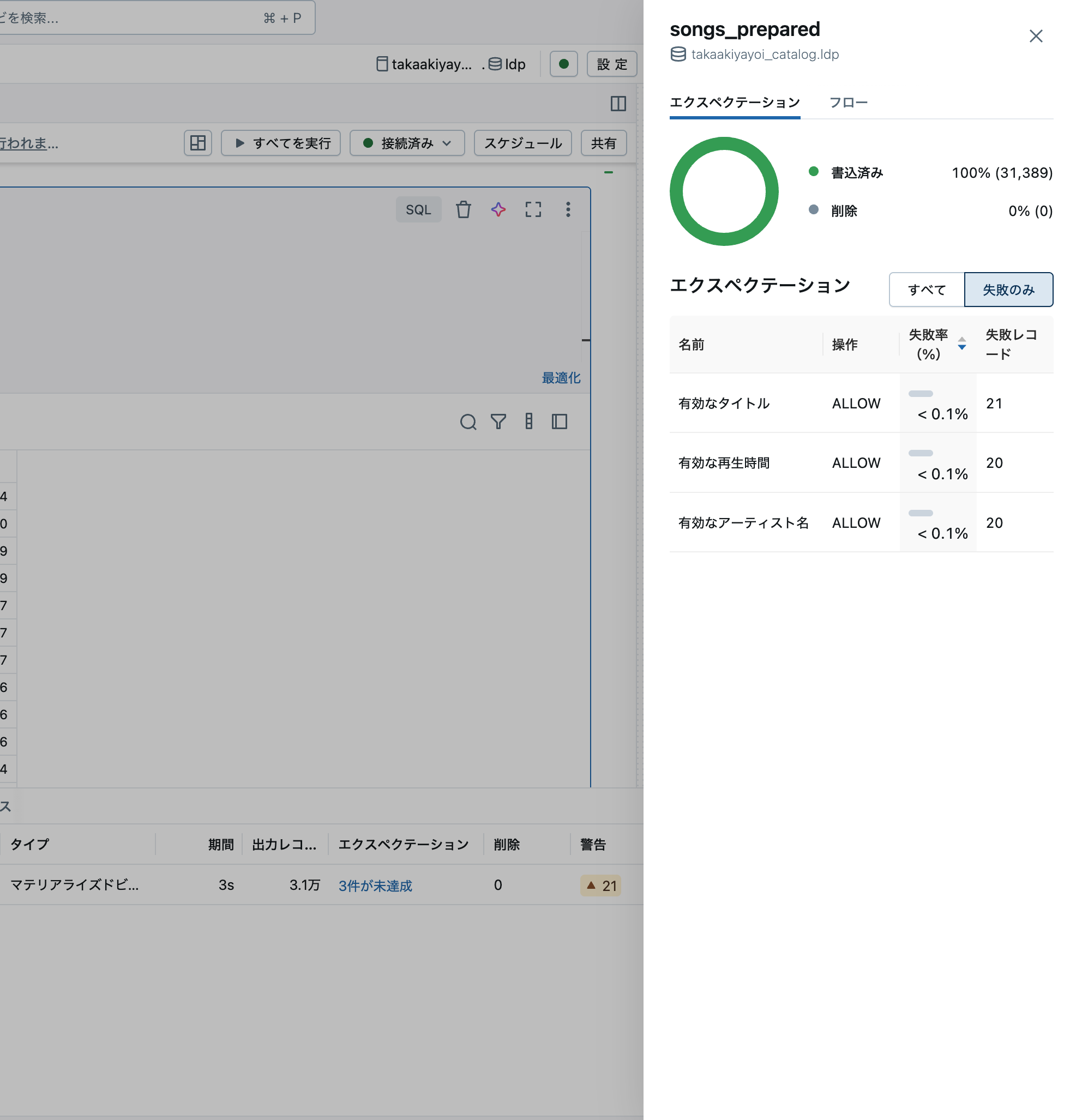This screenshot has height=1120, width=1070.
Task: Open the node's kebab overflow menu
Action: click(568, 210)
